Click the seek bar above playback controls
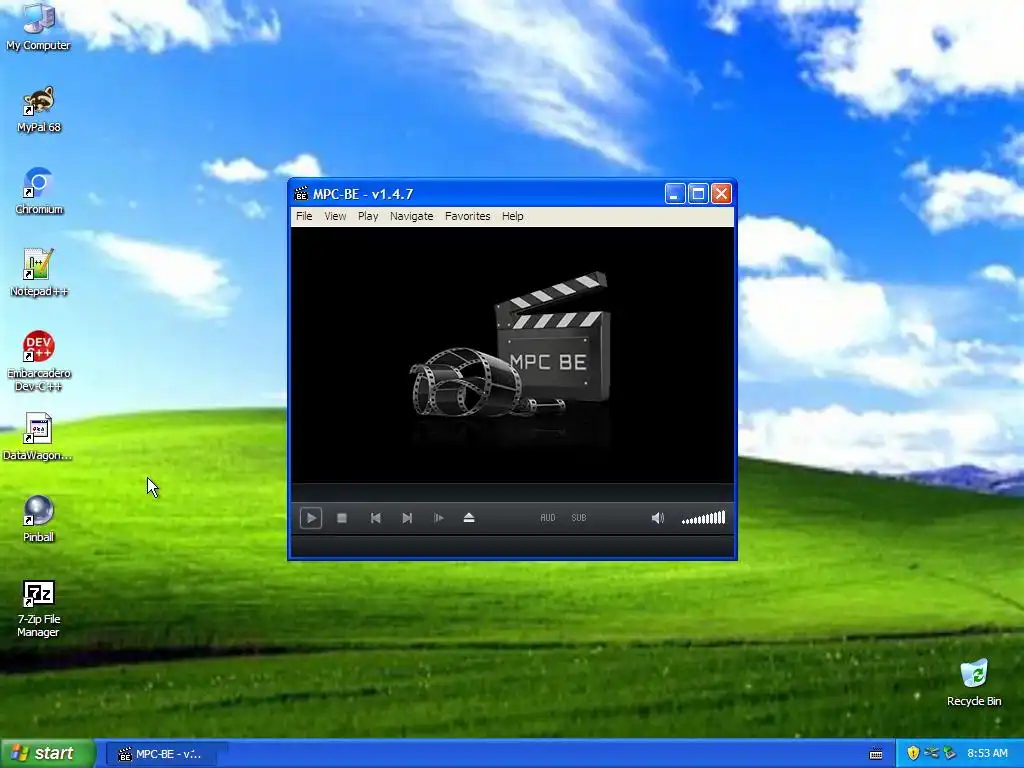The width and height of the screenshot is (1024, 768). point(513,492)
